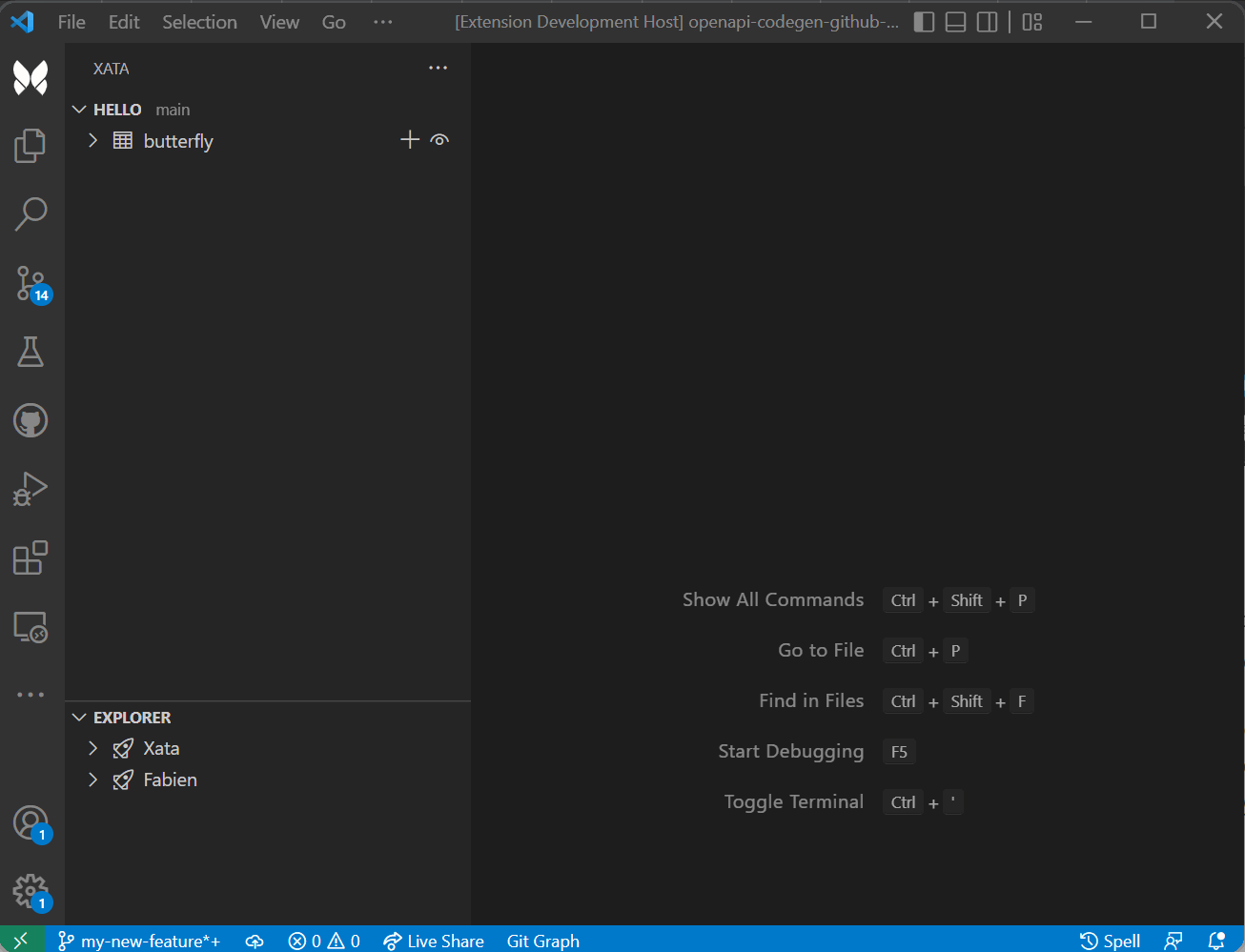Collapse the HELLO database section
Screen dimensions: 1245x952
coord(79,110)
